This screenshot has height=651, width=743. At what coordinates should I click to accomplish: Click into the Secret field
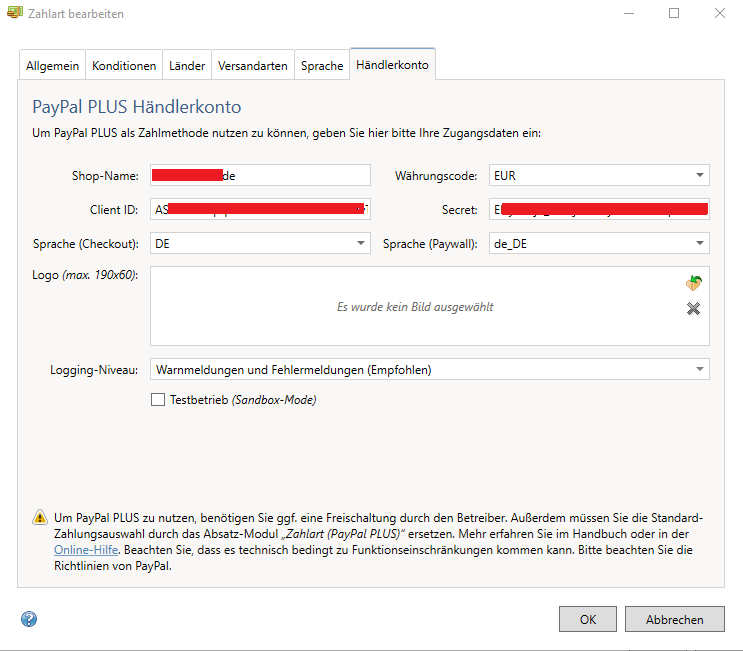point(599,209)
